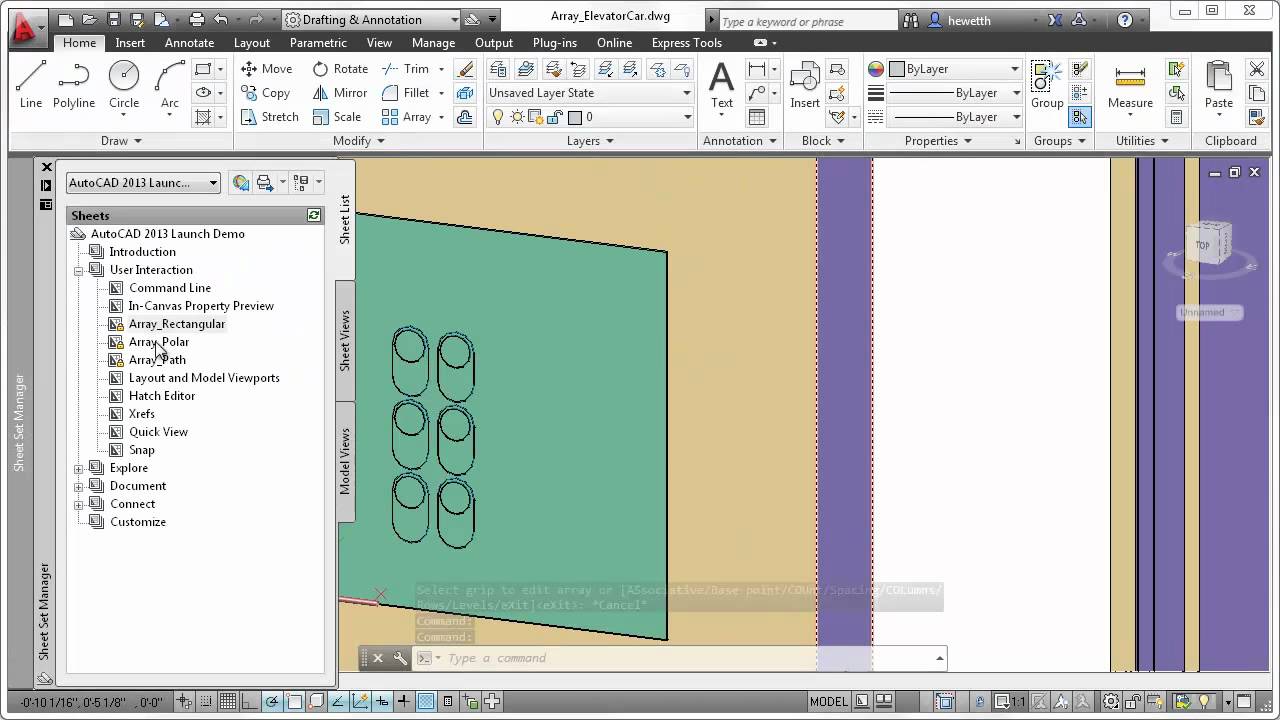Click the Mirror tool
Viewport: 1280px width, 720px height.
[340, 93]
